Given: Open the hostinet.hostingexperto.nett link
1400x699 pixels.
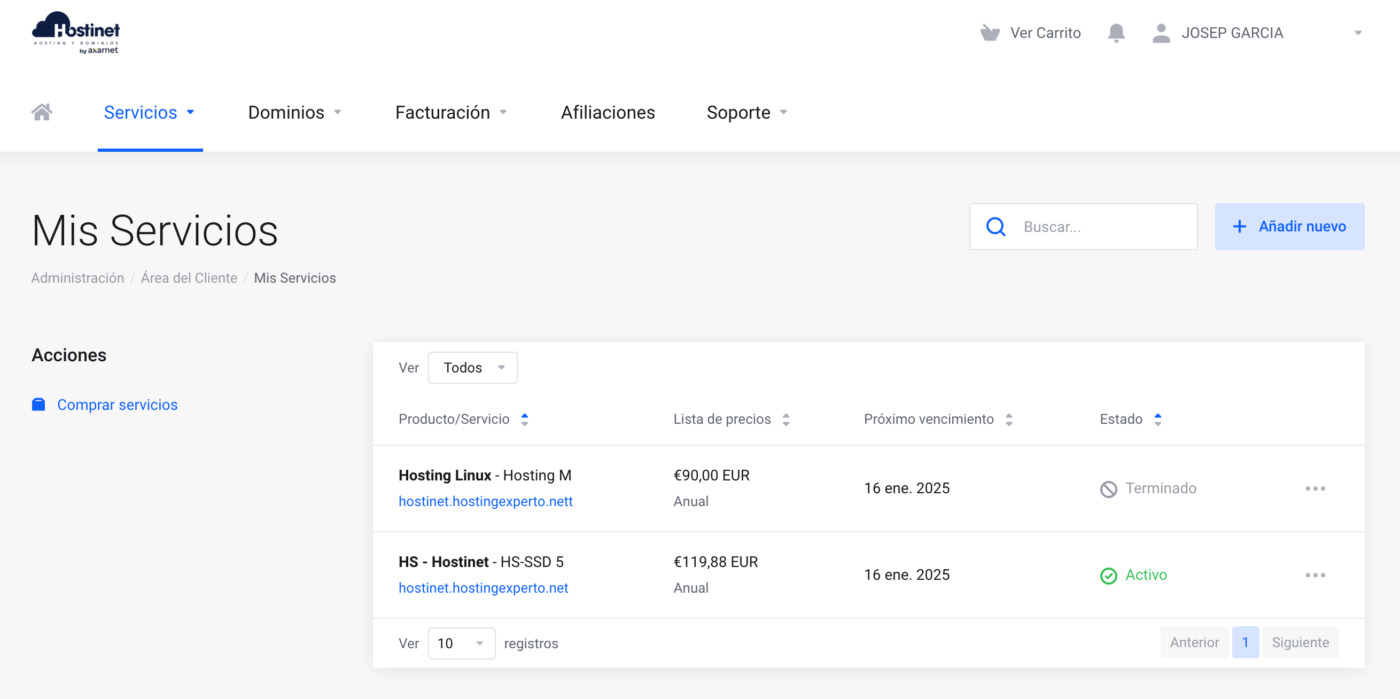Looking at the screenshot, I should coord(486,502).
